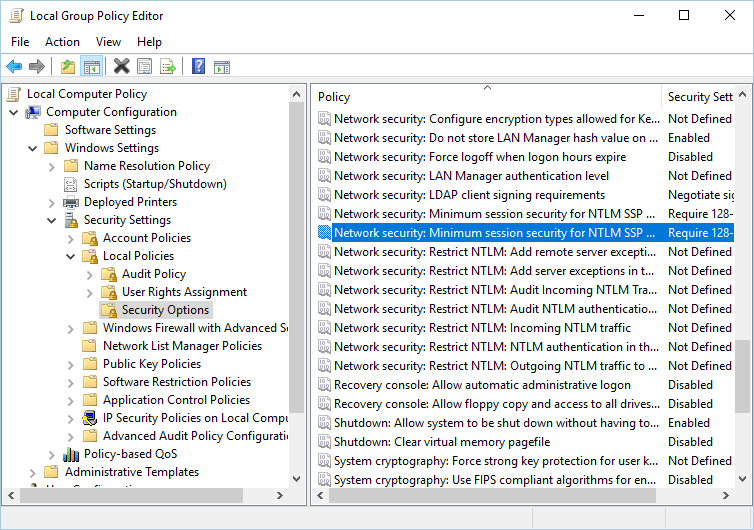Collapse the Computer Configuration node

[x=14, y=113]
